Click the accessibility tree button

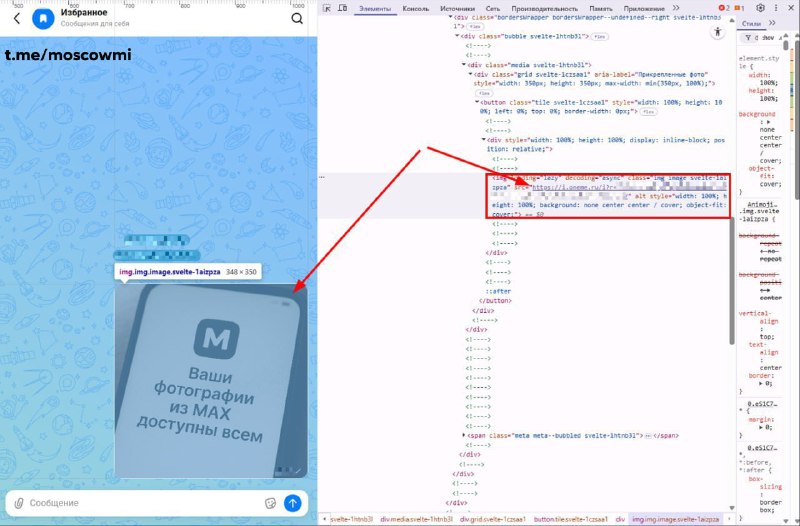click(x=718, y=32)
